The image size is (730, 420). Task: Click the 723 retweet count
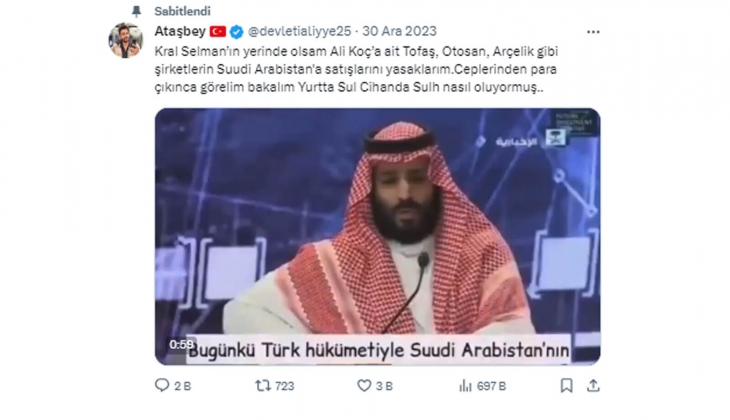(x=284, y=386)
